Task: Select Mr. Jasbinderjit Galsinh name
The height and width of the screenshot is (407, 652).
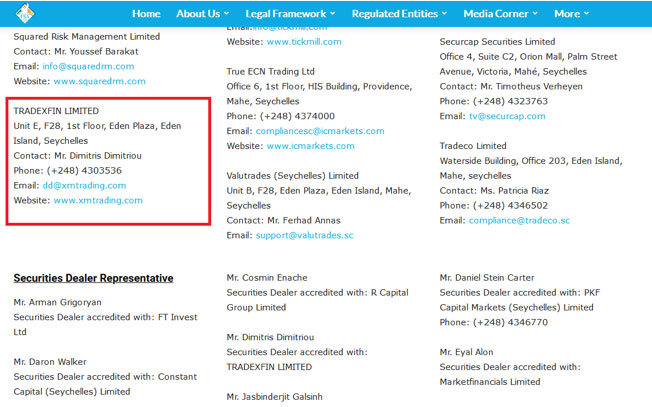Action: click(274, 397)
